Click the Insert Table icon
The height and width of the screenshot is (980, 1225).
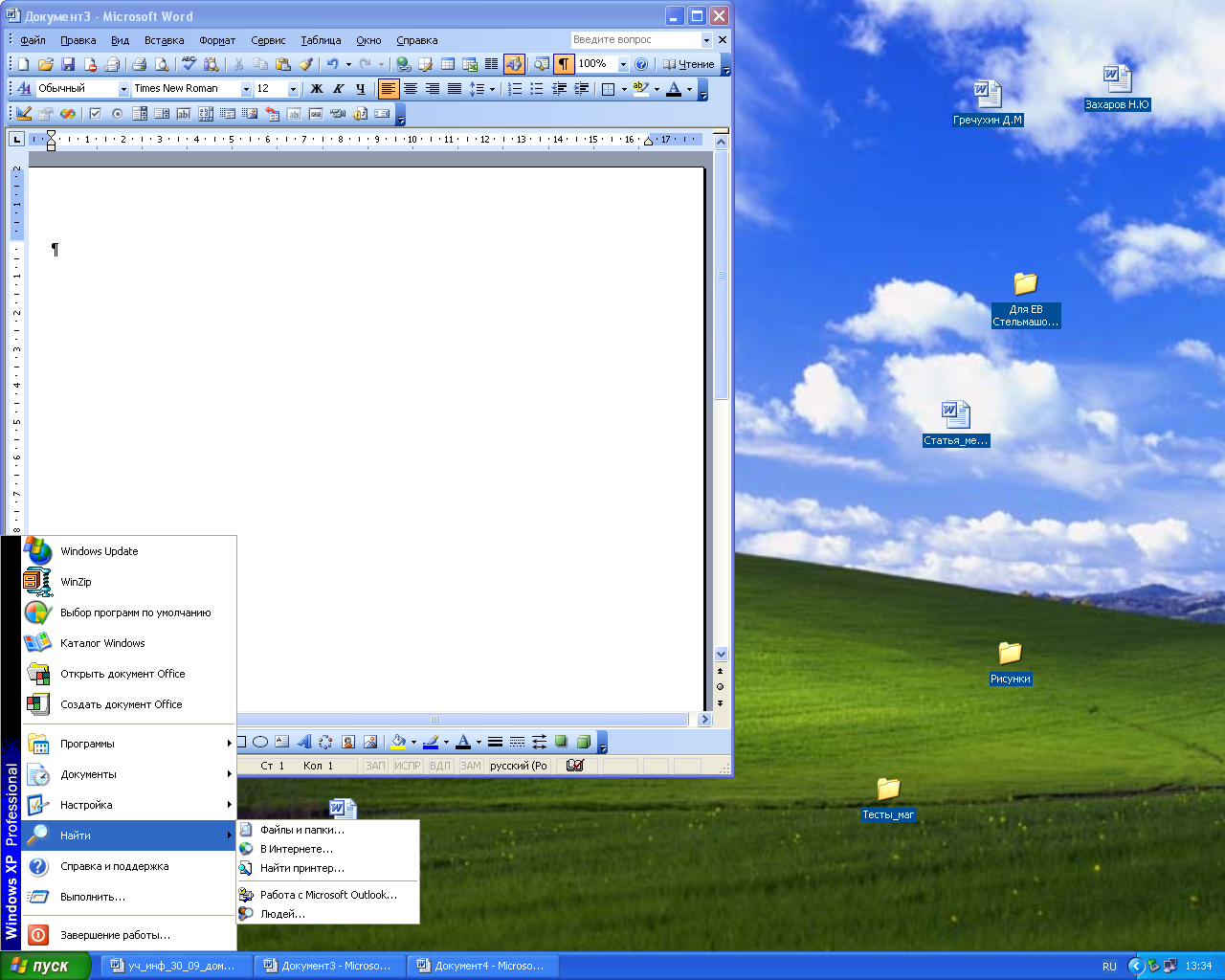click(x=448, y=64)
